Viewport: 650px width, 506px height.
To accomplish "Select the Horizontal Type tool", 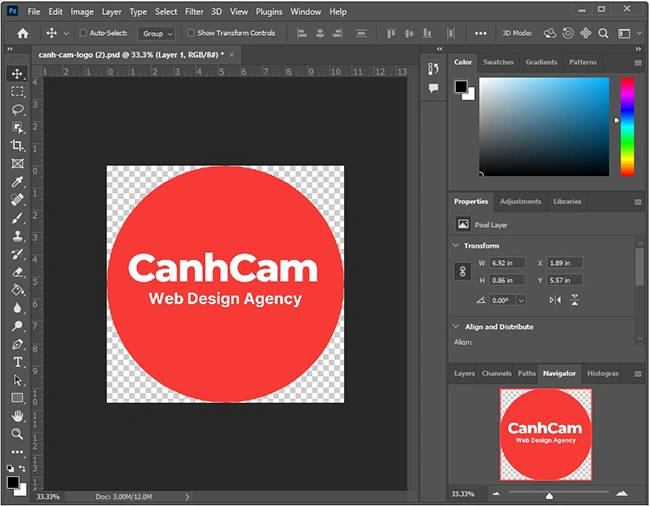I will [17, 361].
